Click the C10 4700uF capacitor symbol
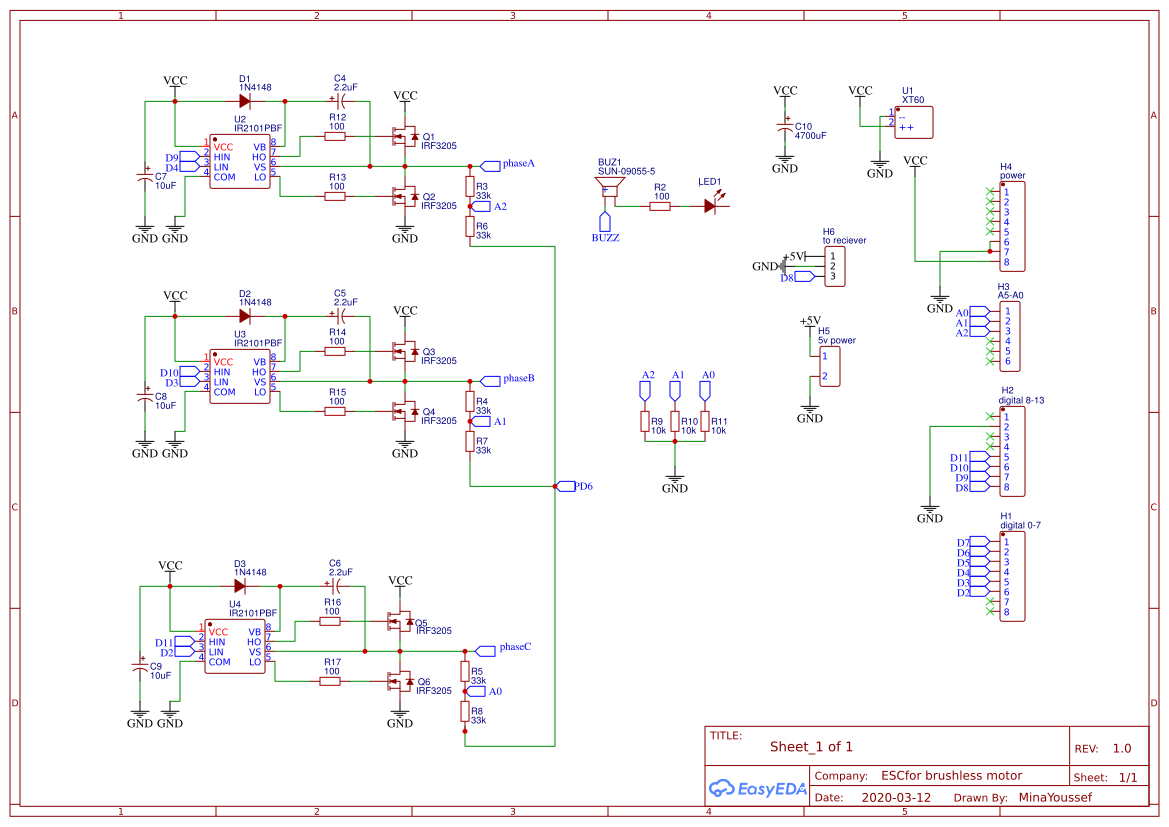Image resolution: width=1169 pixels, height=827 pixels. (784, 127)
